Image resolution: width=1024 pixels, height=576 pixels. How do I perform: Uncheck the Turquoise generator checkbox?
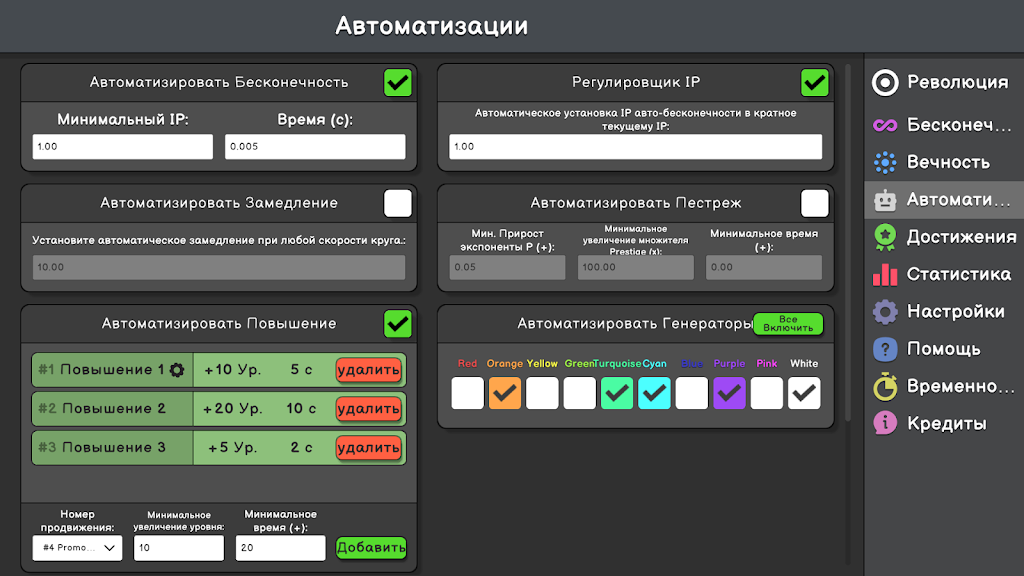point(617,393)
